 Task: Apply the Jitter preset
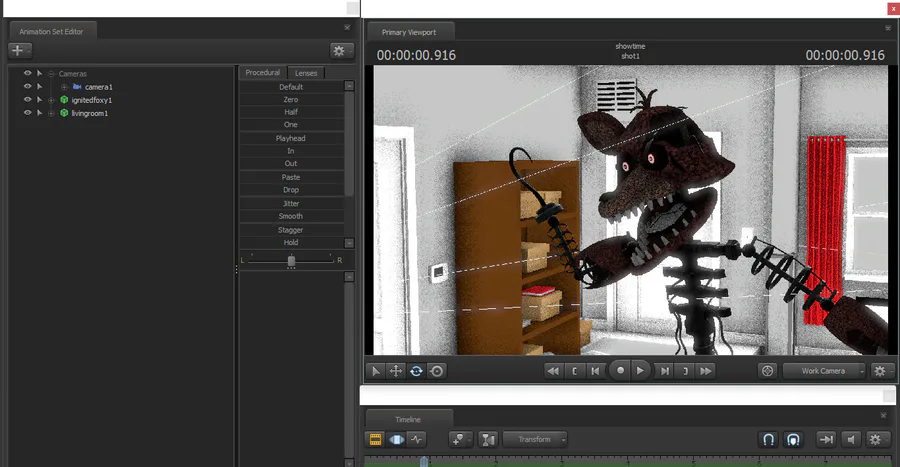tap(291, 204)
